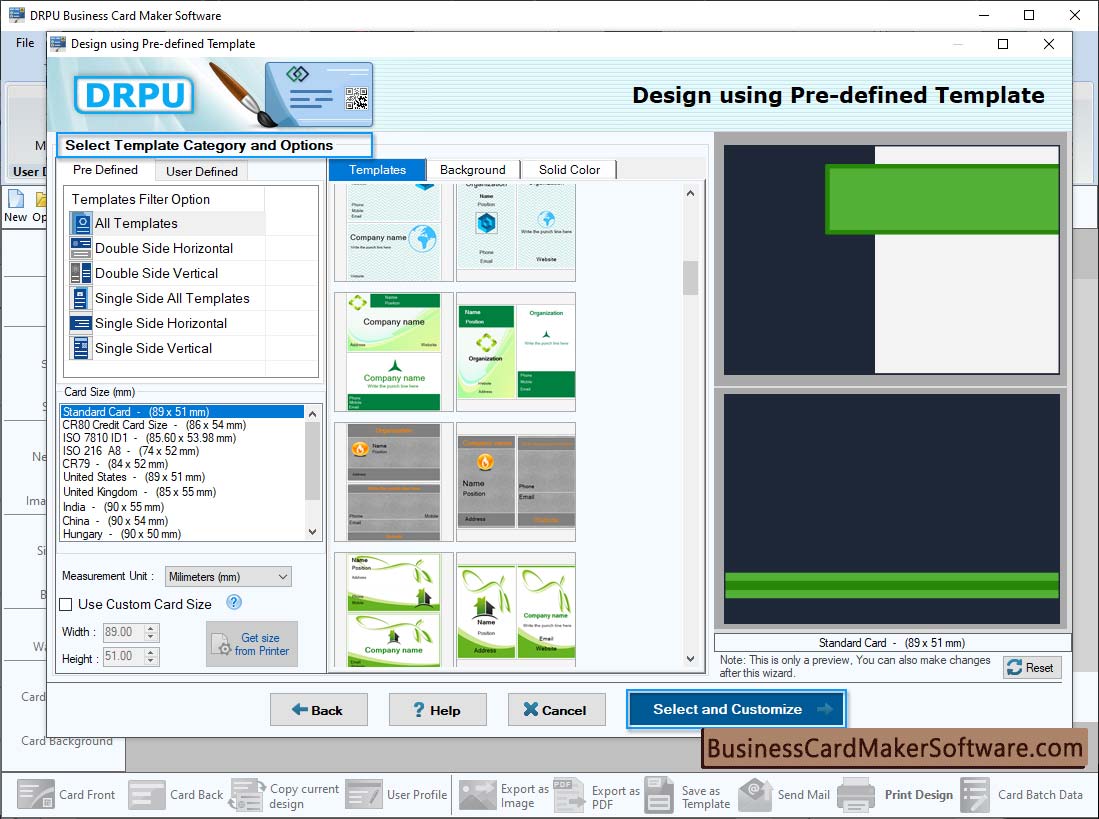Click the Help button
The image size is (1099, 819).
[x=437, y=710]
